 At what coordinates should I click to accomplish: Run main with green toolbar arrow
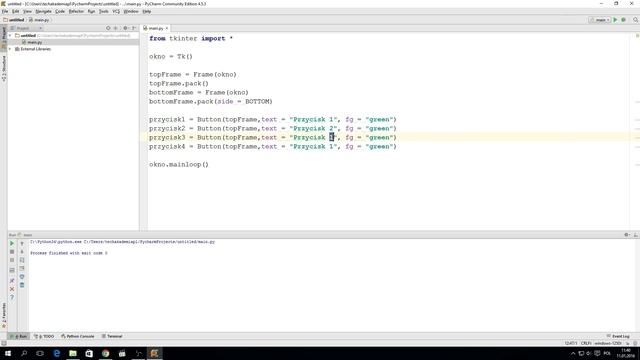click(x=615, y=20)
